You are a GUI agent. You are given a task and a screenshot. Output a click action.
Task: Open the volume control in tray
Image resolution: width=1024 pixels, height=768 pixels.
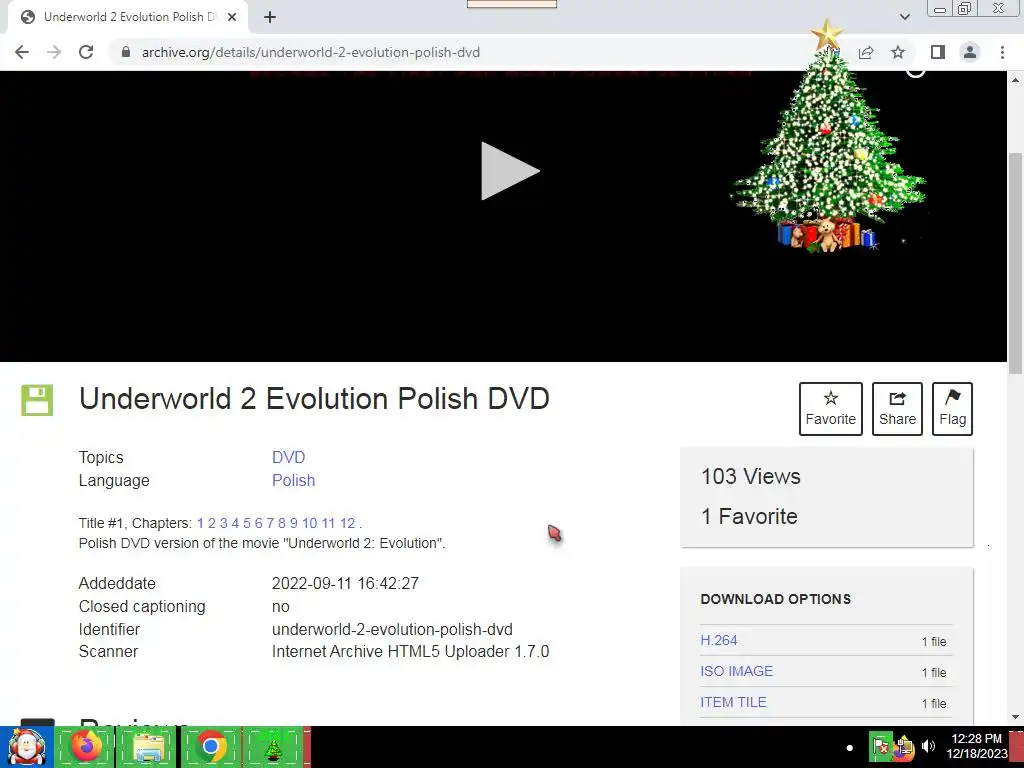pos(928,746)
